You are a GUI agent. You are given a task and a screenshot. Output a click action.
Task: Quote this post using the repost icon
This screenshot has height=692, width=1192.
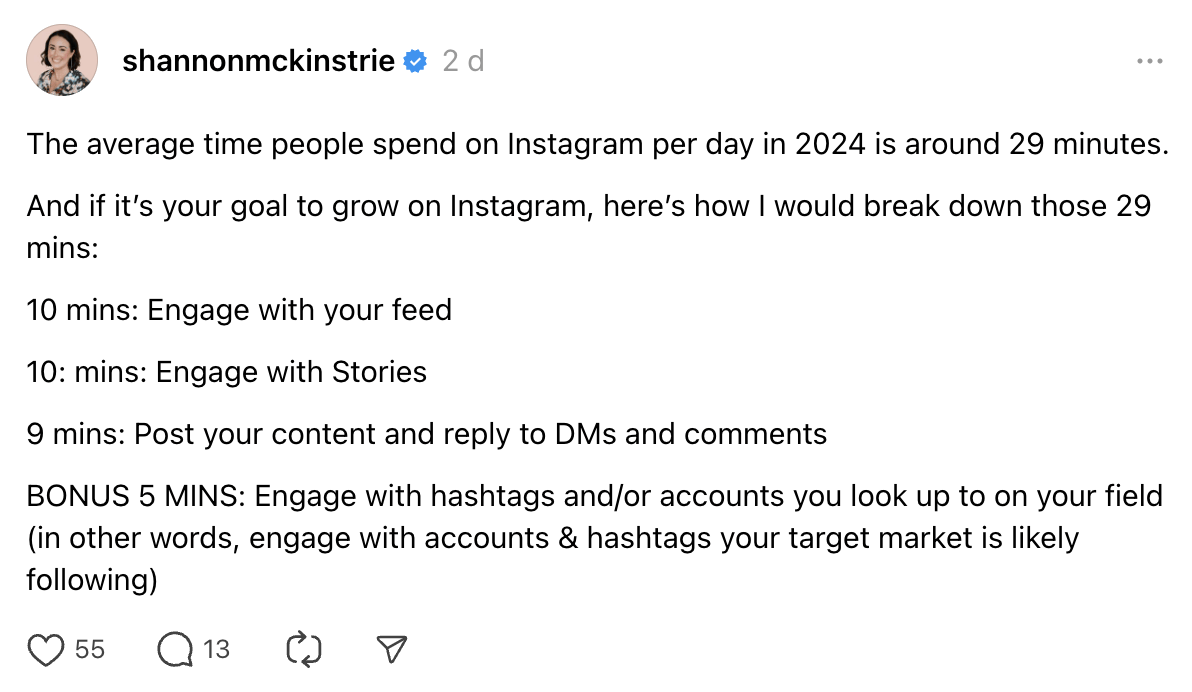[x=303, y=648]
